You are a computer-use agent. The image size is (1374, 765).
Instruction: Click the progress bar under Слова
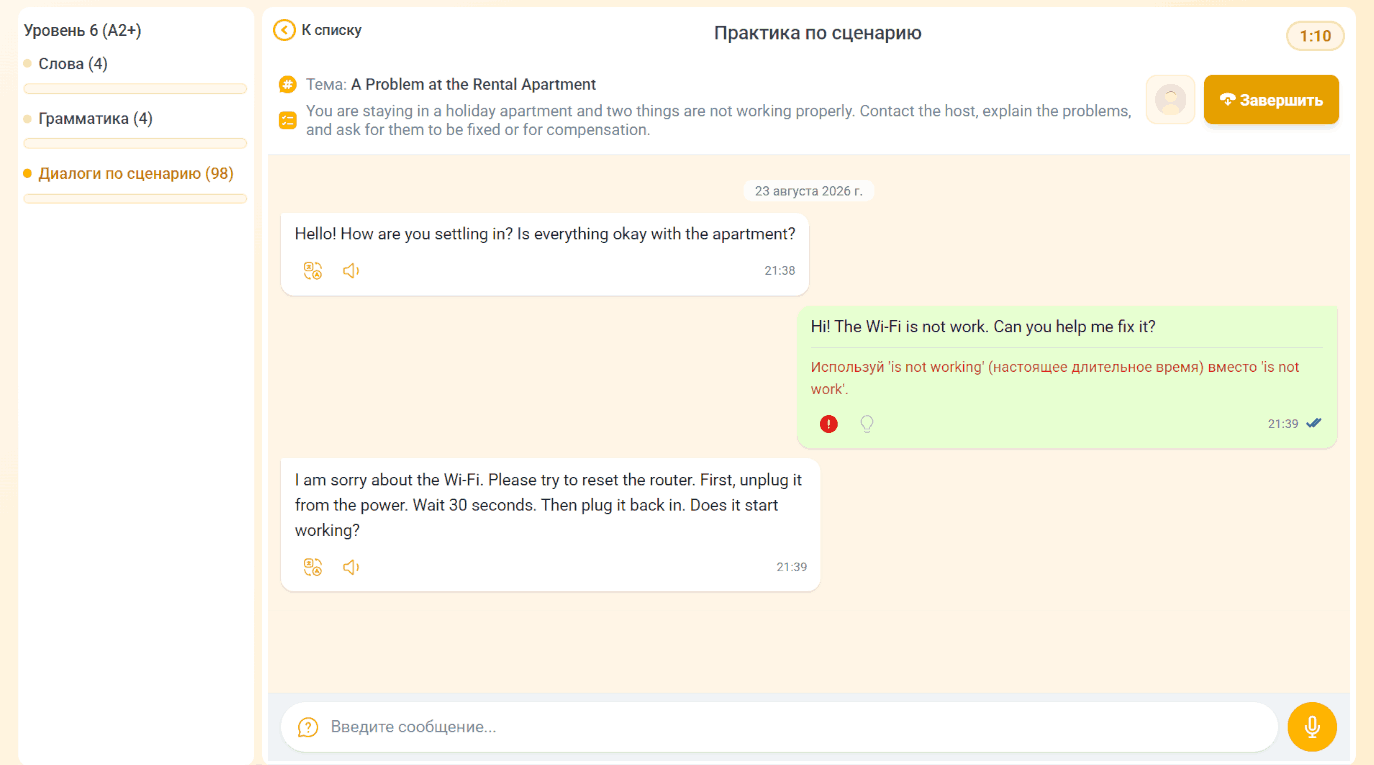pos(135,89)
